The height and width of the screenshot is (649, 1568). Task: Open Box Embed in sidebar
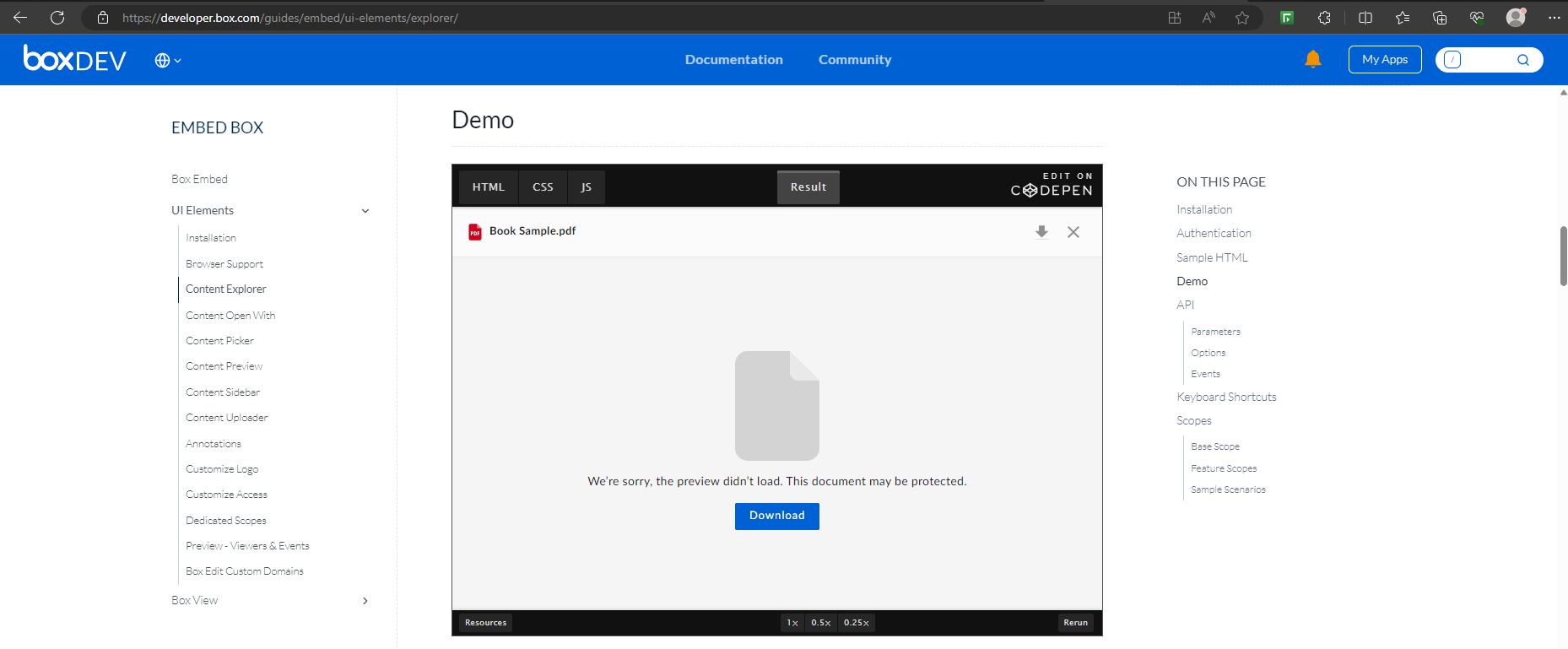point(199,179)
